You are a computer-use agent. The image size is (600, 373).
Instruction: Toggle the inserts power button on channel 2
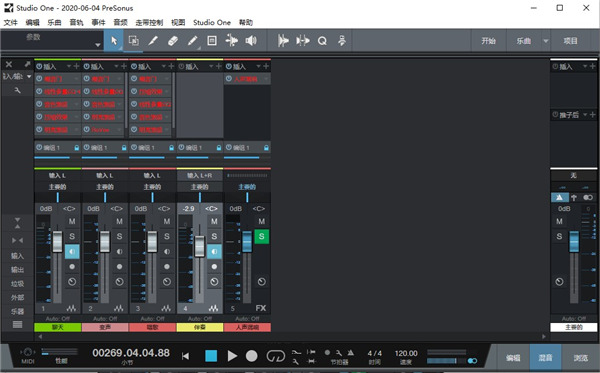(x=86, y=66)
